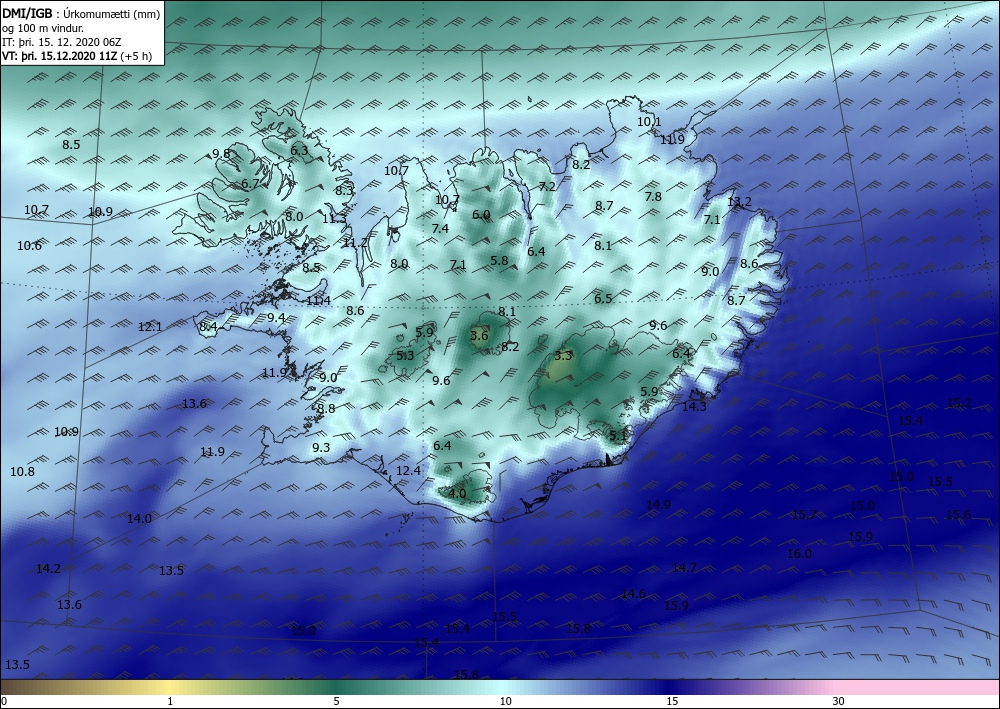
Task: Click the 'og 100 m vindur.' legend line
Action: tap(43, 27)
